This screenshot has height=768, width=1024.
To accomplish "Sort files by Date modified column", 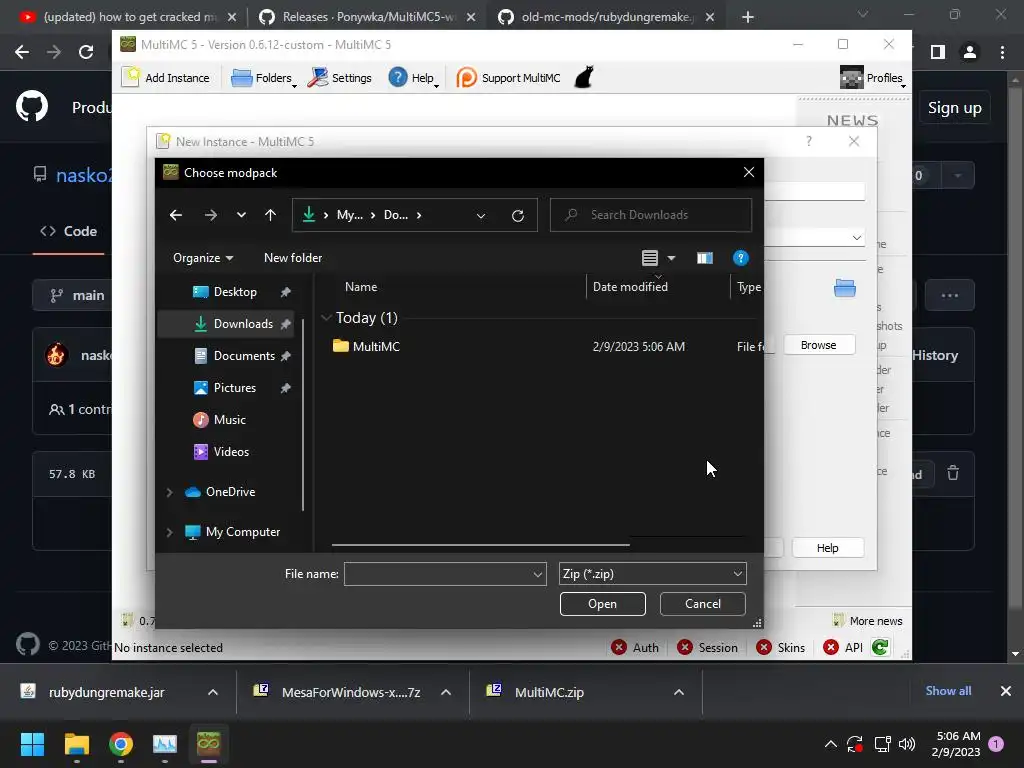I will tap(630, 287).
